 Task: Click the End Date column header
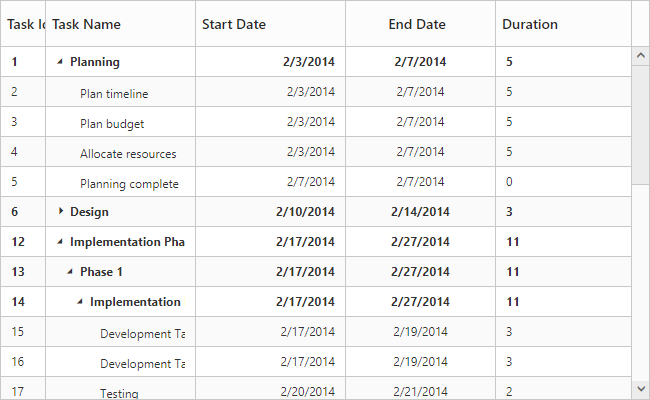pyautogui.click(x=417, y=24)
